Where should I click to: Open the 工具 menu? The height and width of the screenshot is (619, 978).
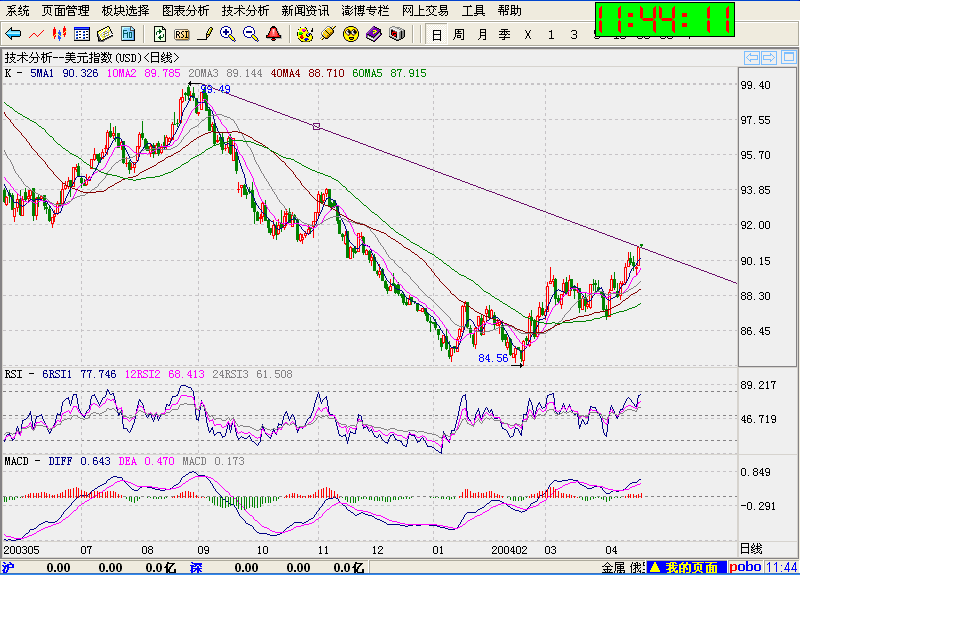[x=473, y=11]
